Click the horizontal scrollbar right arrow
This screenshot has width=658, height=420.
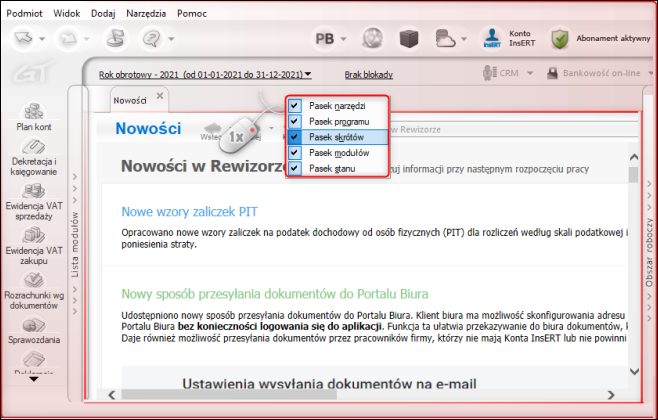point(611,394)
